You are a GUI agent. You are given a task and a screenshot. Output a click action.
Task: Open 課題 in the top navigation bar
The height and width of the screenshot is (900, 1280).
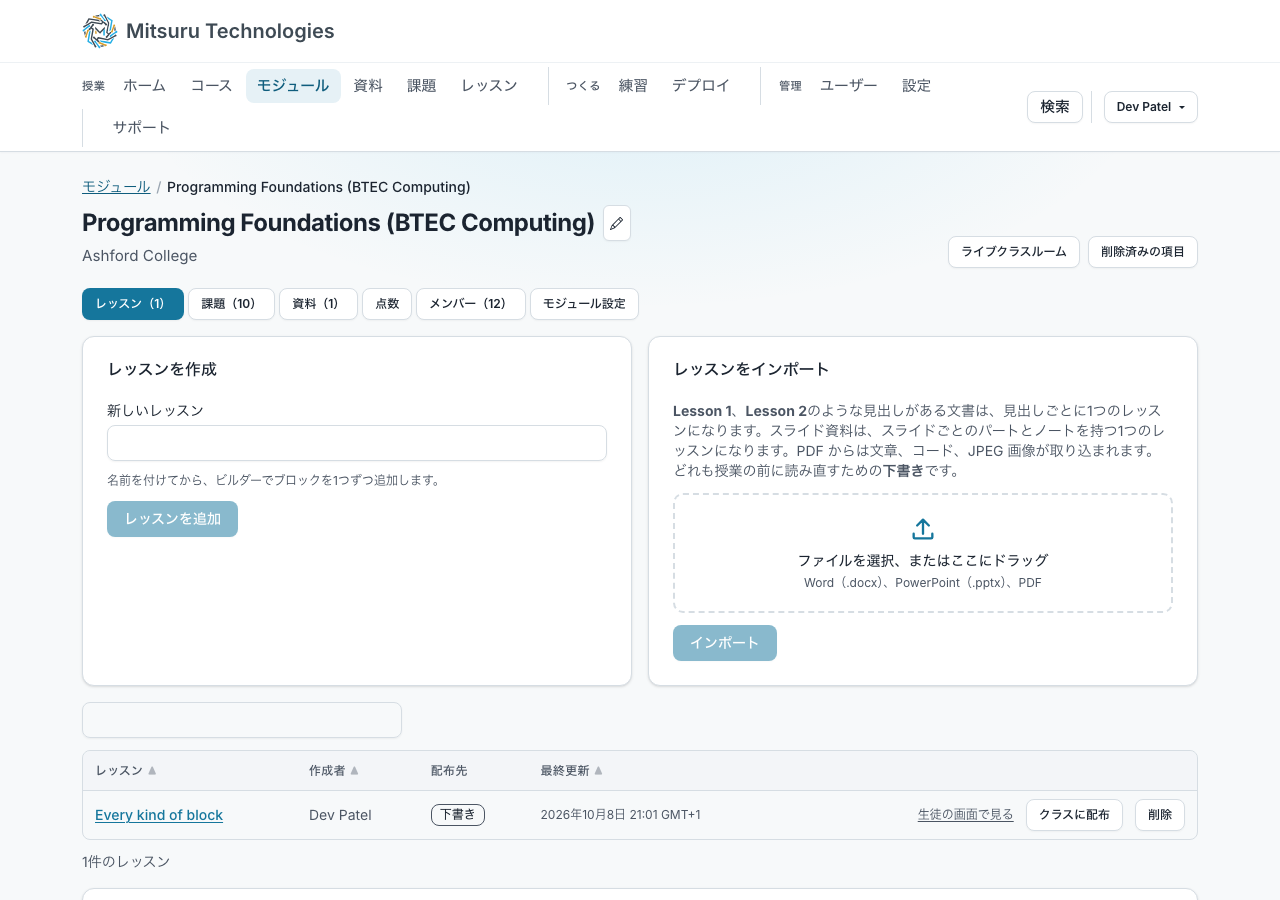tap(422, 86)
